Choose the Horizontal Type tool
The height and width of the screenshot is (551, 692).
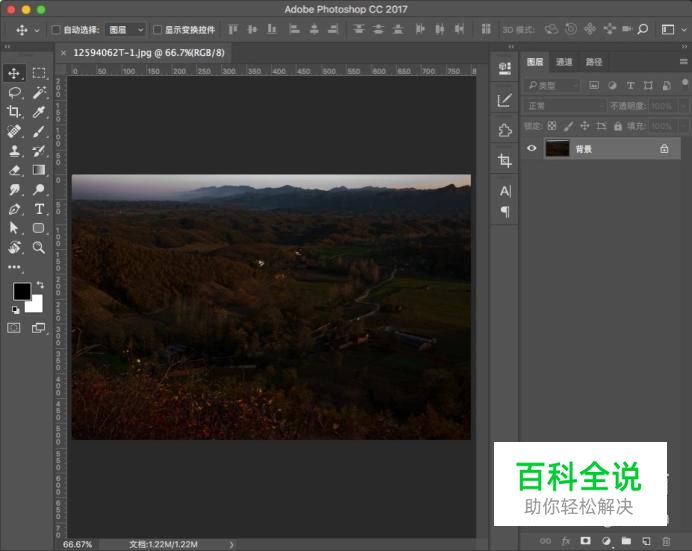tap(39, 209)
